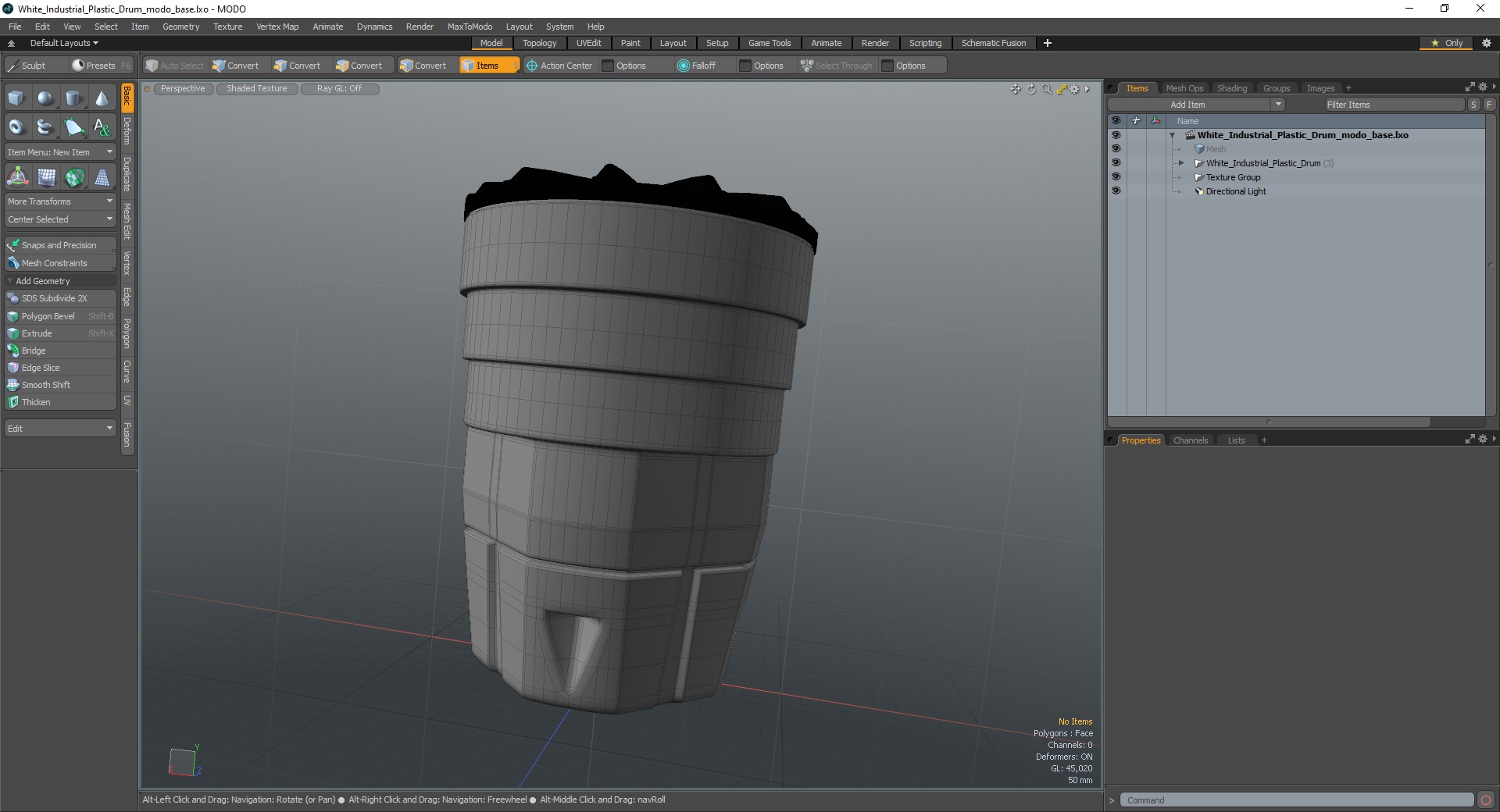Screen dimensions: 1500x812
Task: Select the sphere primitive tool icon
Action: pyautogui.click(x=45, y=98)
